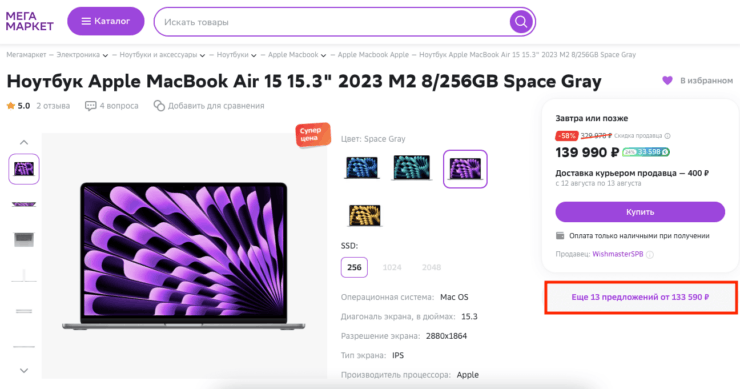Click the compare icon beside Добавить для сравнения
Image resolution: width=740 pixels, height=389 pixels.
(x=159, y=106)
